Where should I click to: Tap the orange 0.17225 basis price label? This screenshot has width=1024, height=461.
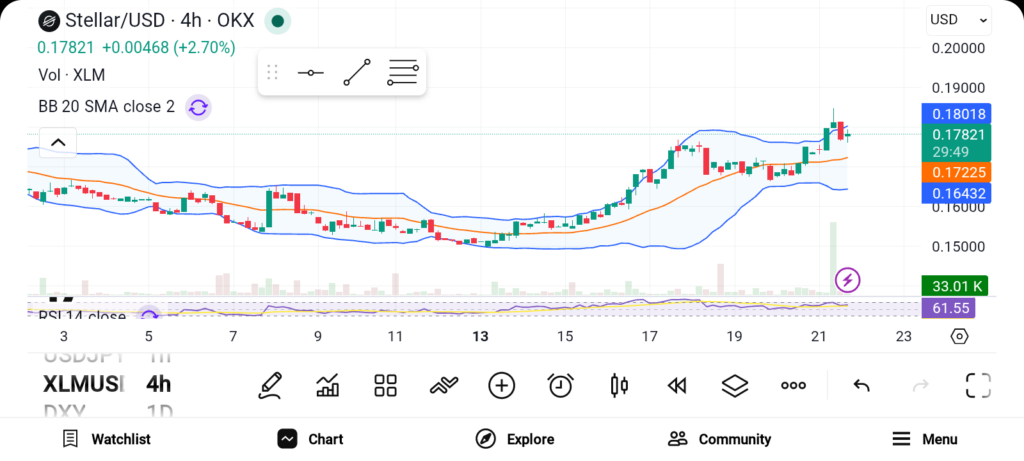tap(956, 172)
